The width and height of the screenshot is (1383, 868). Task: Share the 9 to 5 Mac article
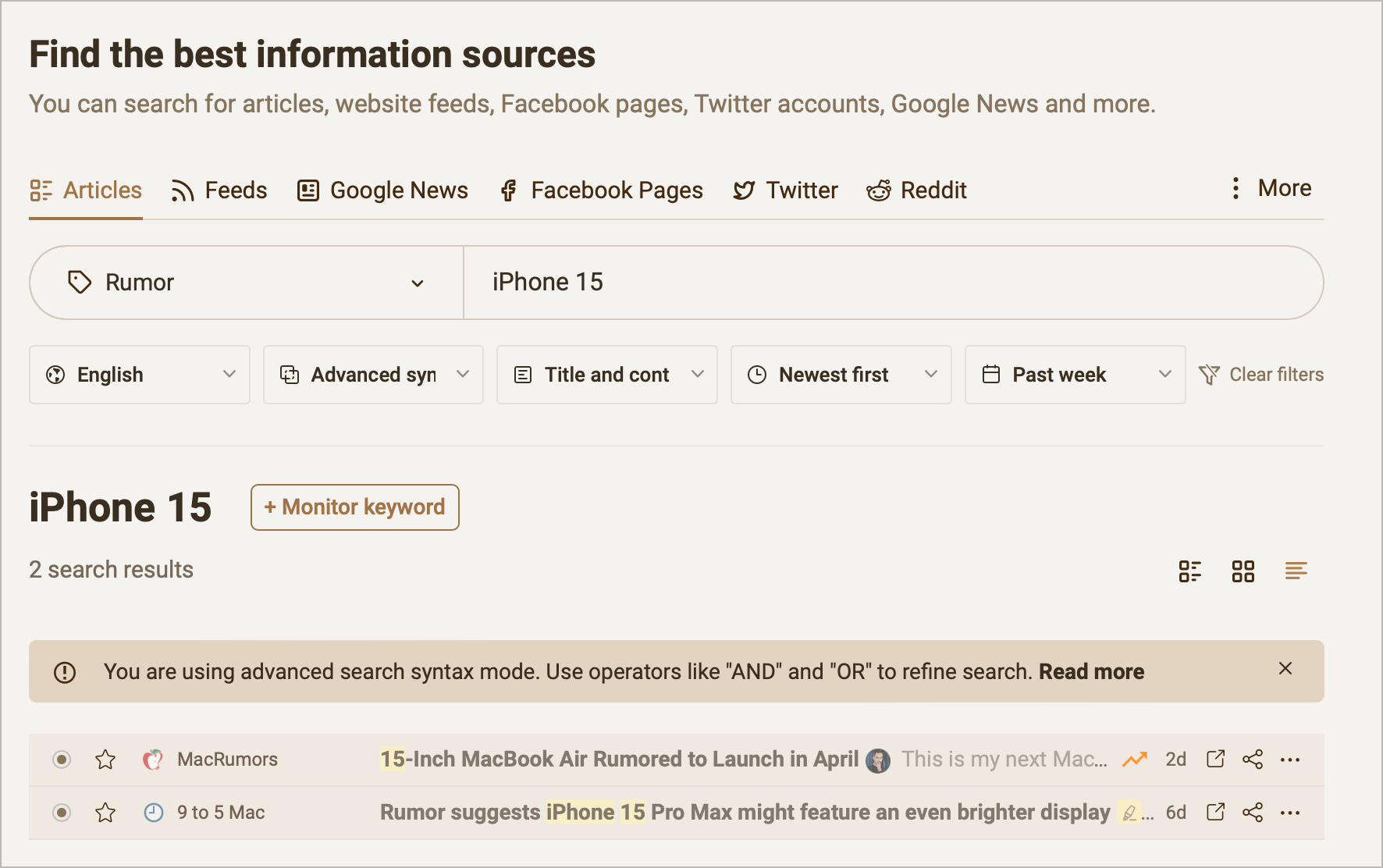point(1253,812)
